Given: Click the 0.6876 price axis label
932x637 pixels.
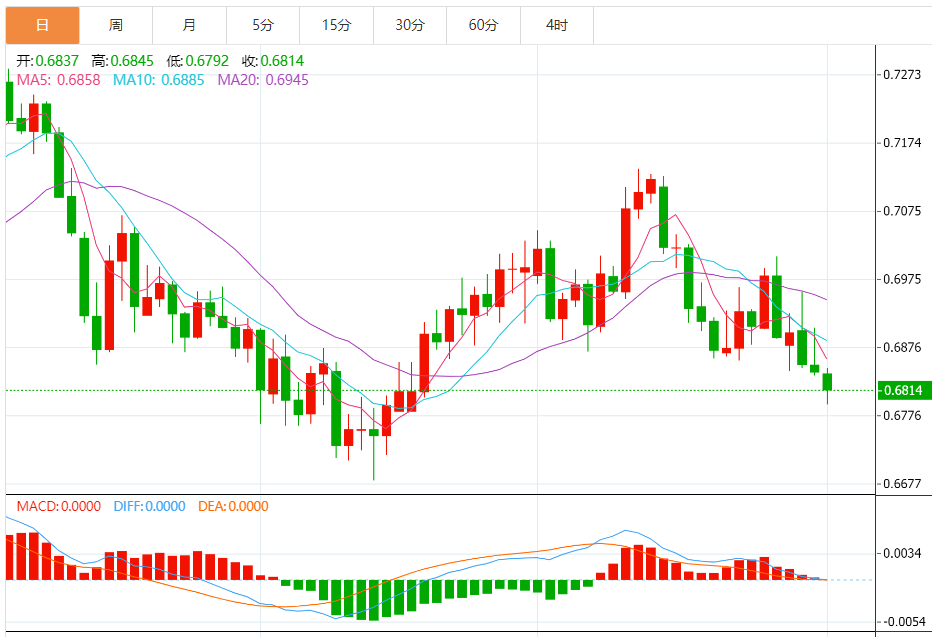Looking at the screenshot, I should (x=902, y=347).
